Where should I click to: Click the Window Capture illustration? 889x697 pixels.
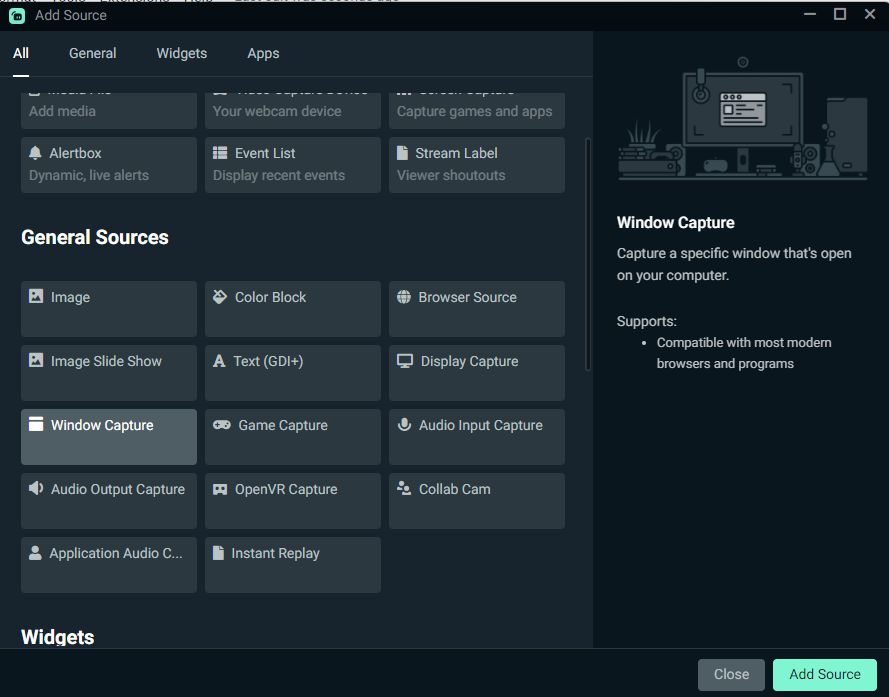pos(743,118)
